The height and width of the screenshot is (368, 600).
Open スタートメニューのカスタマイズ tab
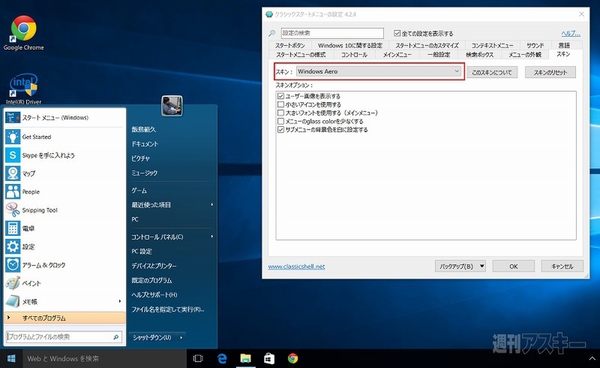pos(427,45)
